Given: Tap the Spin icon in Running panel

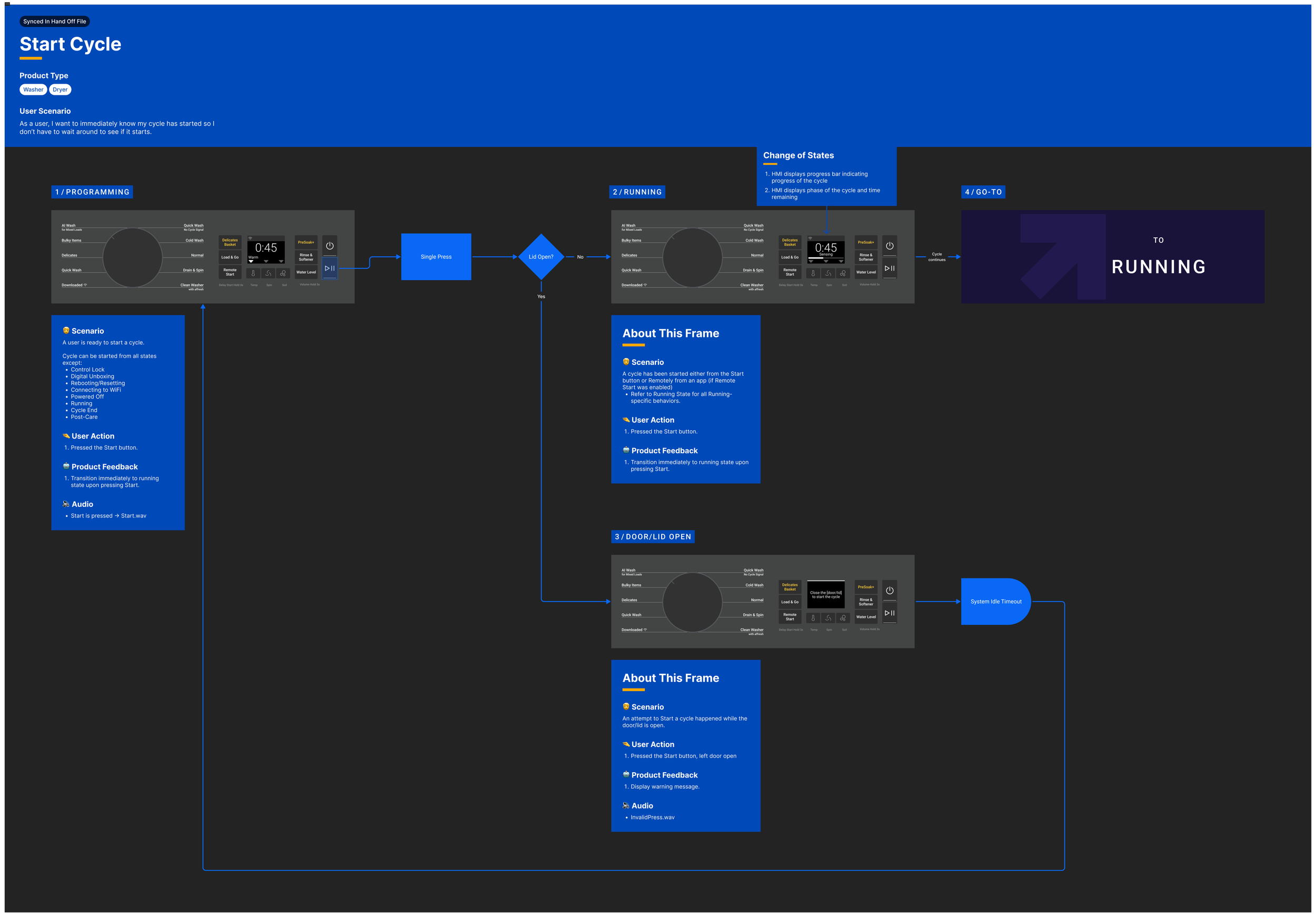Looking at the screenshot, I should (828, 273).
